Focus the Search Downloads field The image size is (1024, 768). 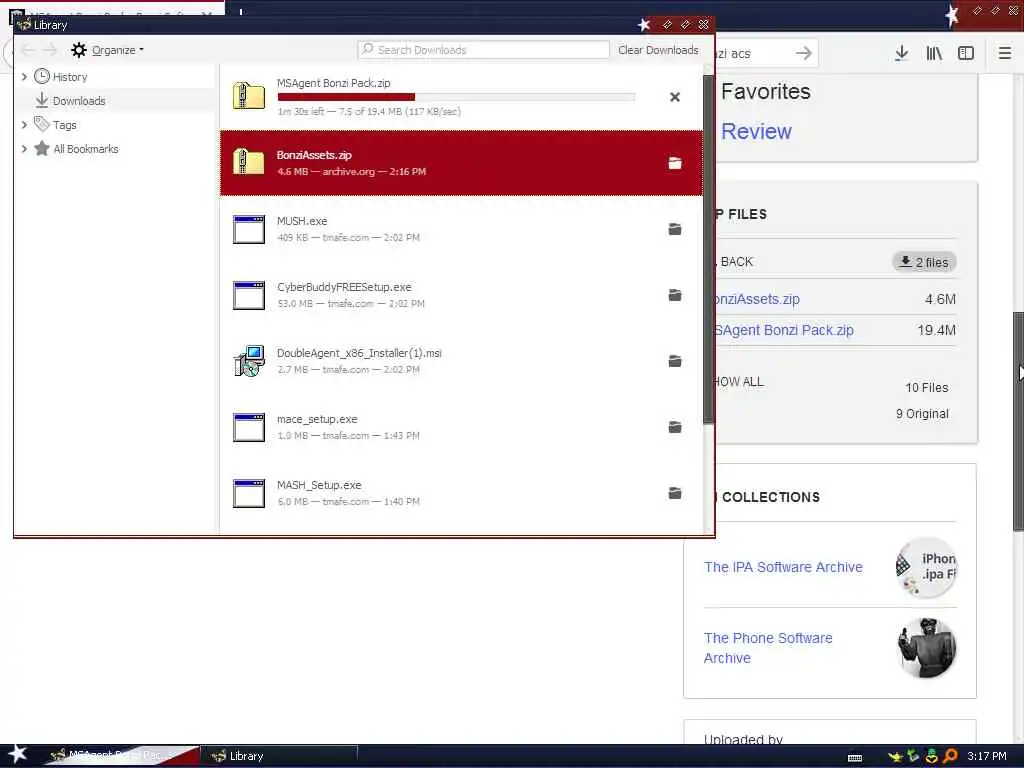pos(483,50)
